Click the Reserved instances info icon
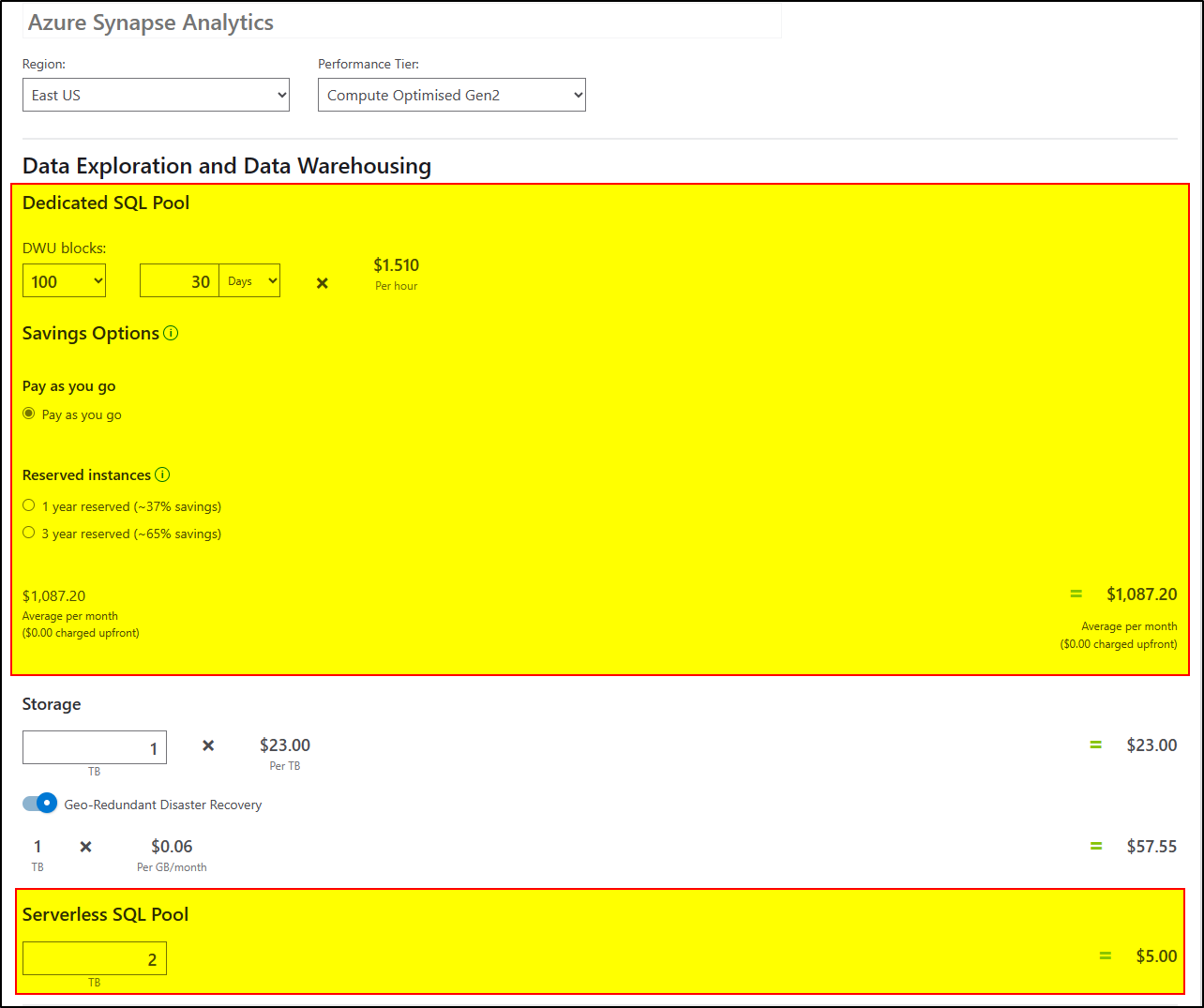 click(x=162, y=474)
